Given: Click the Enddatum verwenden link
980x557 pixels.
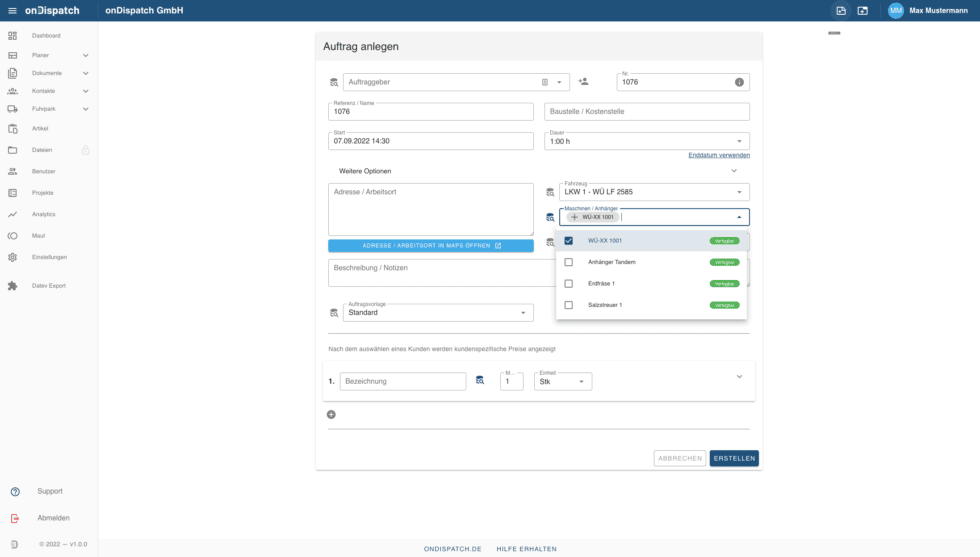Looking at the screenshot, I should 718,155.
